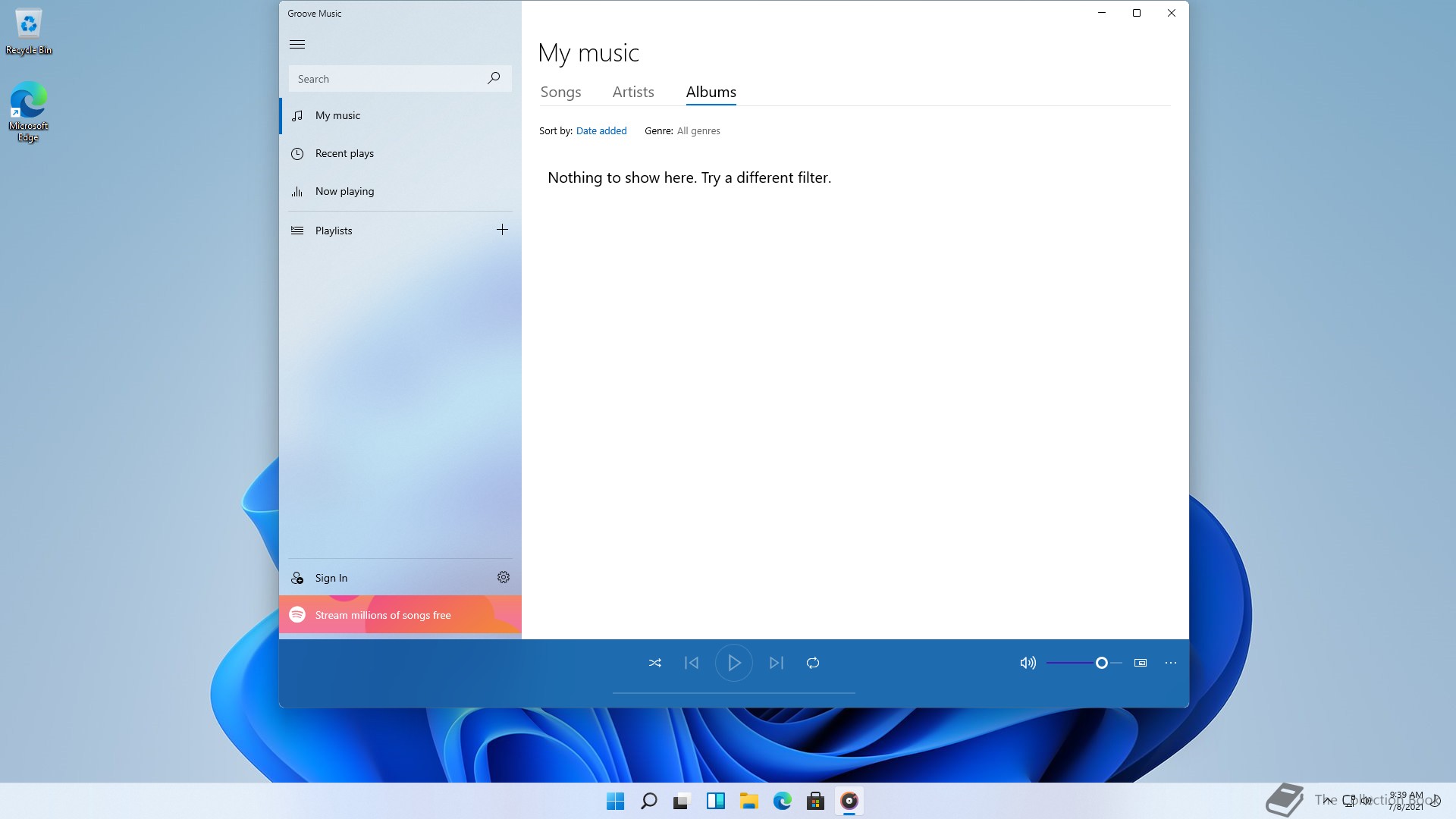This screenshot has width=1456, height=819.
Task: Skip to previous track
Action: coord(692,663)
